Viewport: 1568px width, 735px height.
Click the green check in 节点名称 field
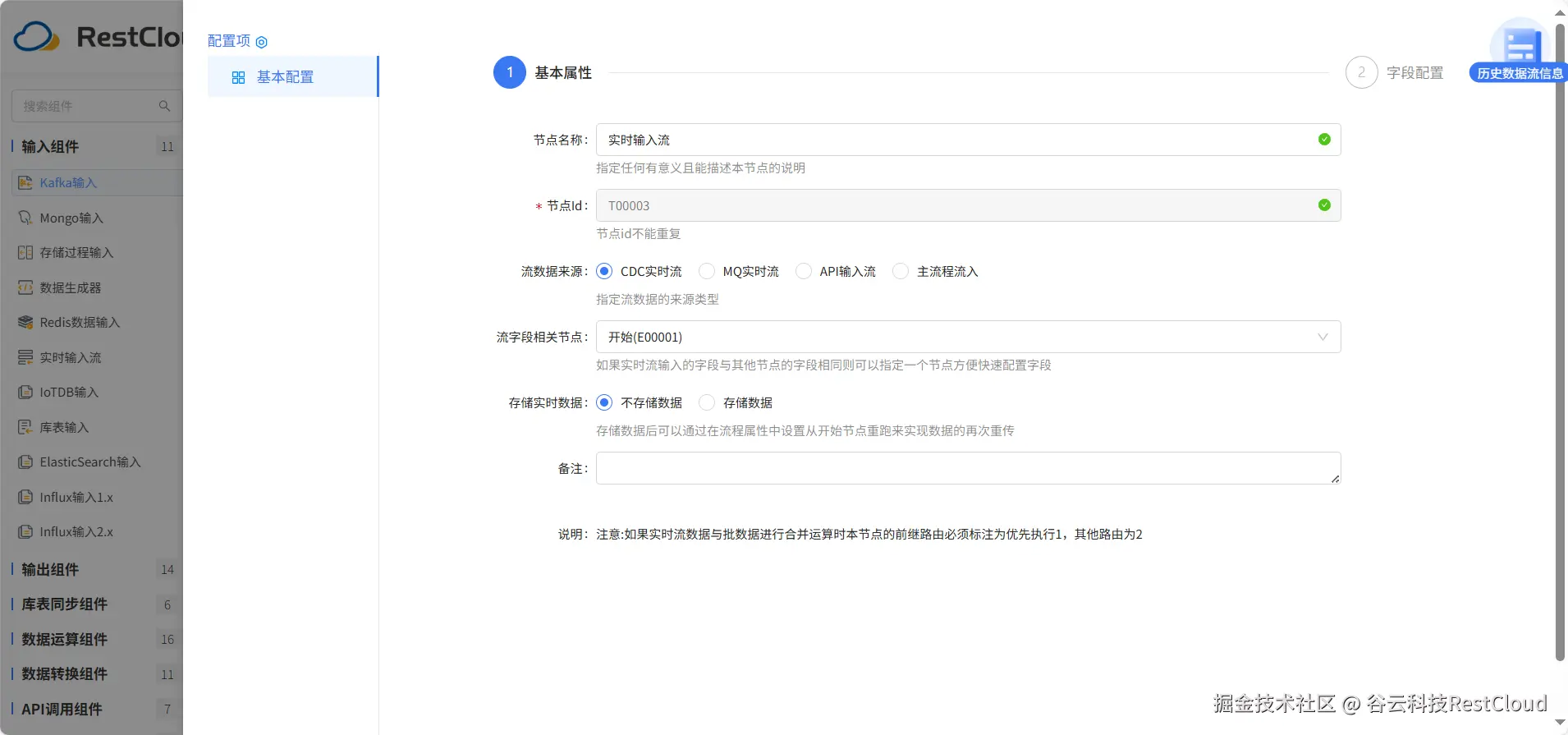(1324, 140)
